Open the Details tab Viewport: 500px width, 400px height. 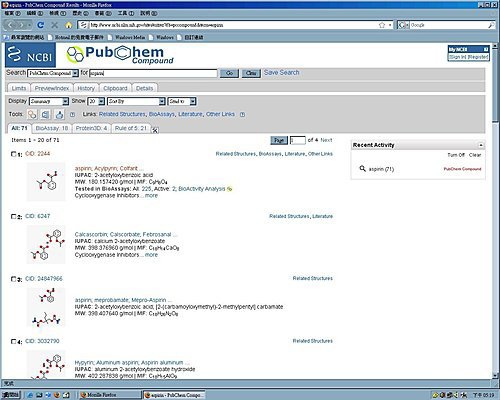click(145, 88)
